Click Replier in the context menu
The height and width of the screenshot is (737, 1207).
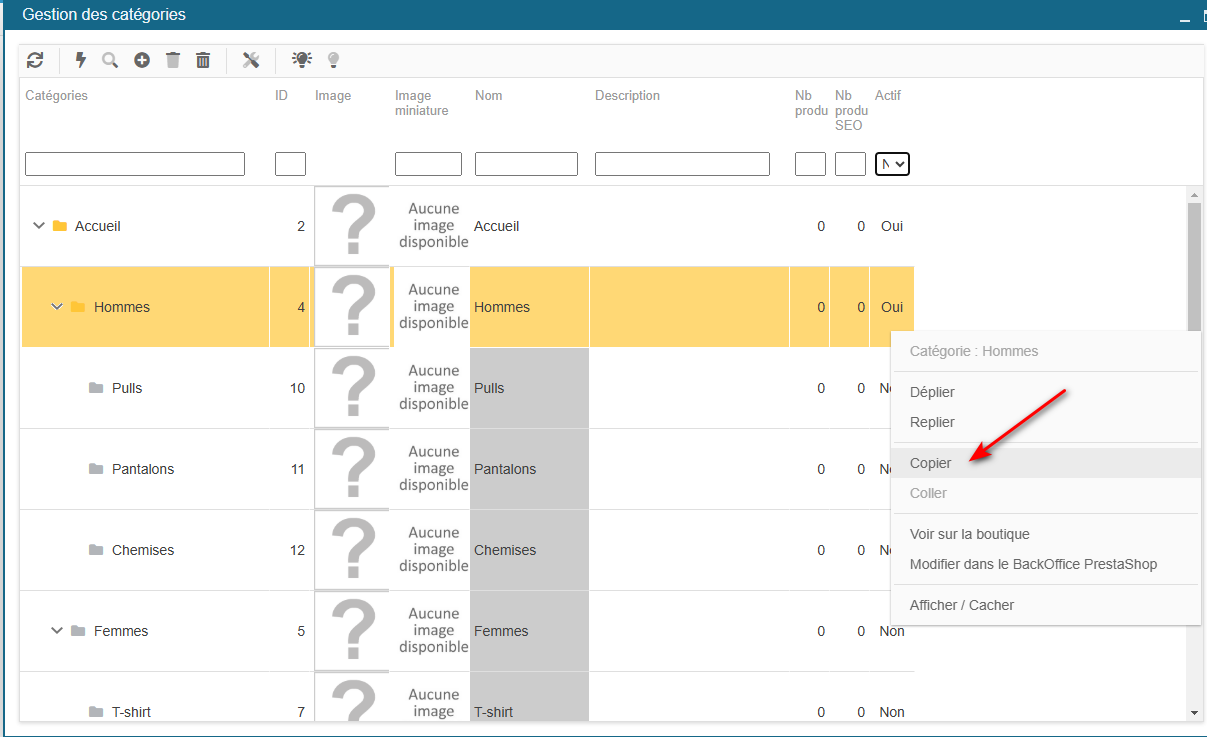coord(932,422)
